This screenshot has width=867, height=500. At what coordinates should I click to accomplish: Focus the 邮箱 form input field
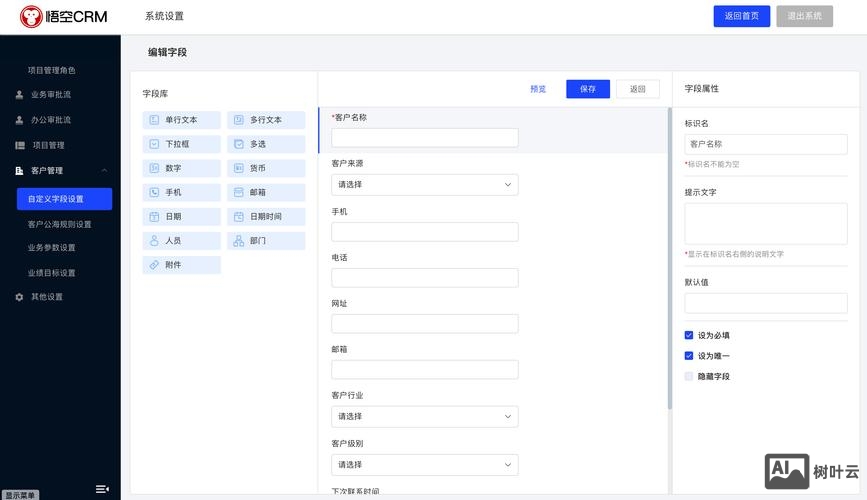click(425, 369)
